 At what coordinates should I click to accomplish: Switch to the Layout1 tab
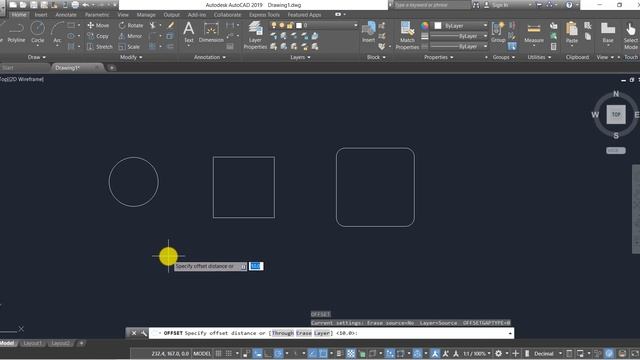click(32, 343)
